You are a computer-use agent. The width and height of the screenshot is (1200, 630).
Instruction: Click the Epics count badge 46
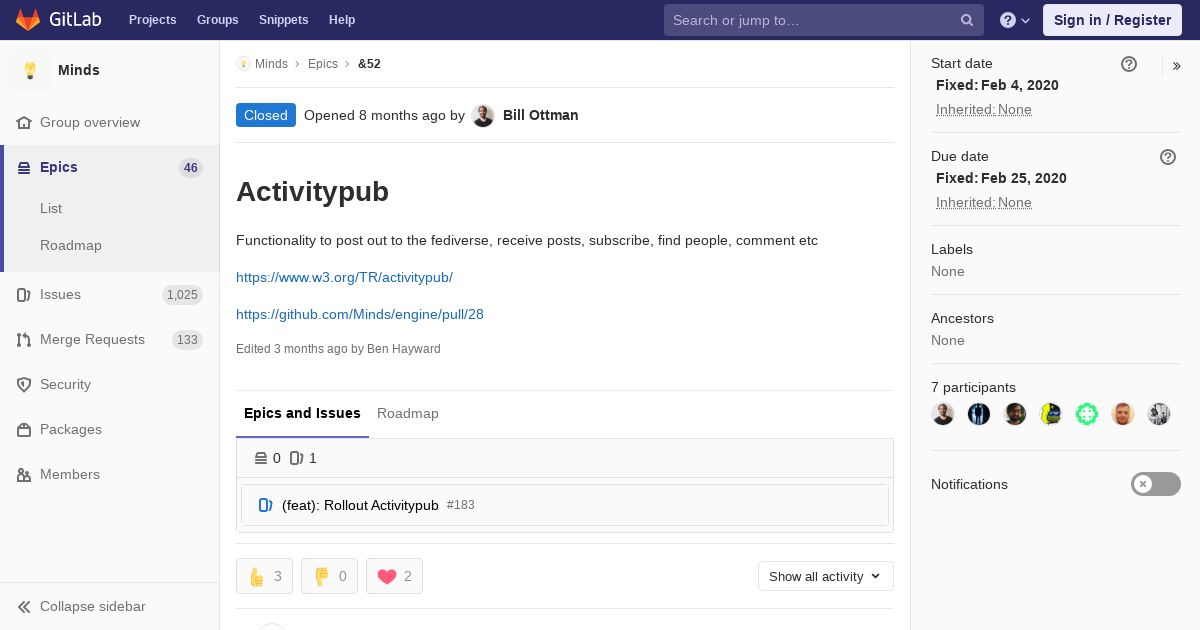[191, 168]
